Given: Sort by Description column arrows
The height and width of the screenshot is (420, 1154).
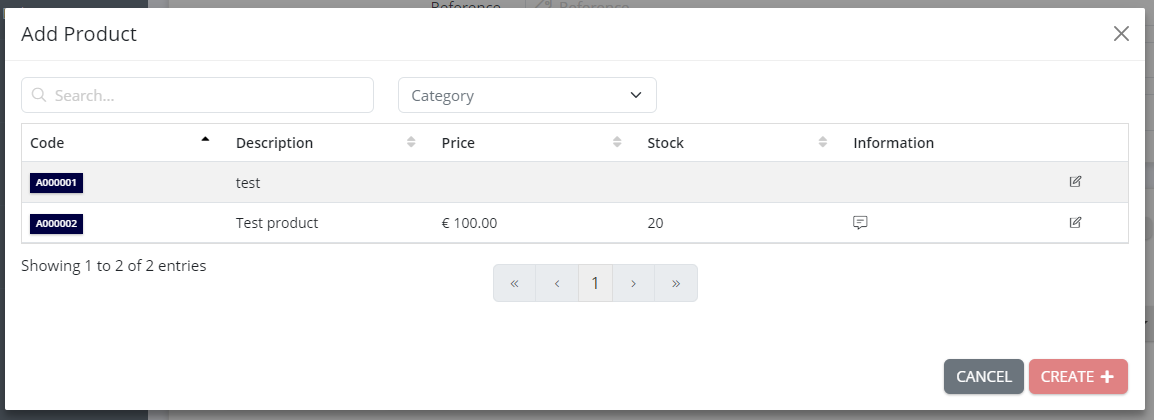Looking at the screenshot, I should [x=411, y=142].
